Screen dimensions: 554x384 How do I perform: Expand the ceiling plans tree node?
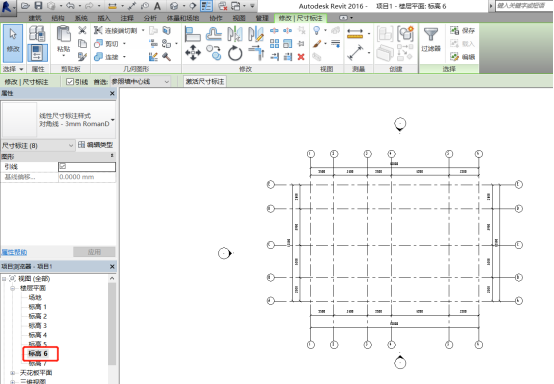[13, 373]
